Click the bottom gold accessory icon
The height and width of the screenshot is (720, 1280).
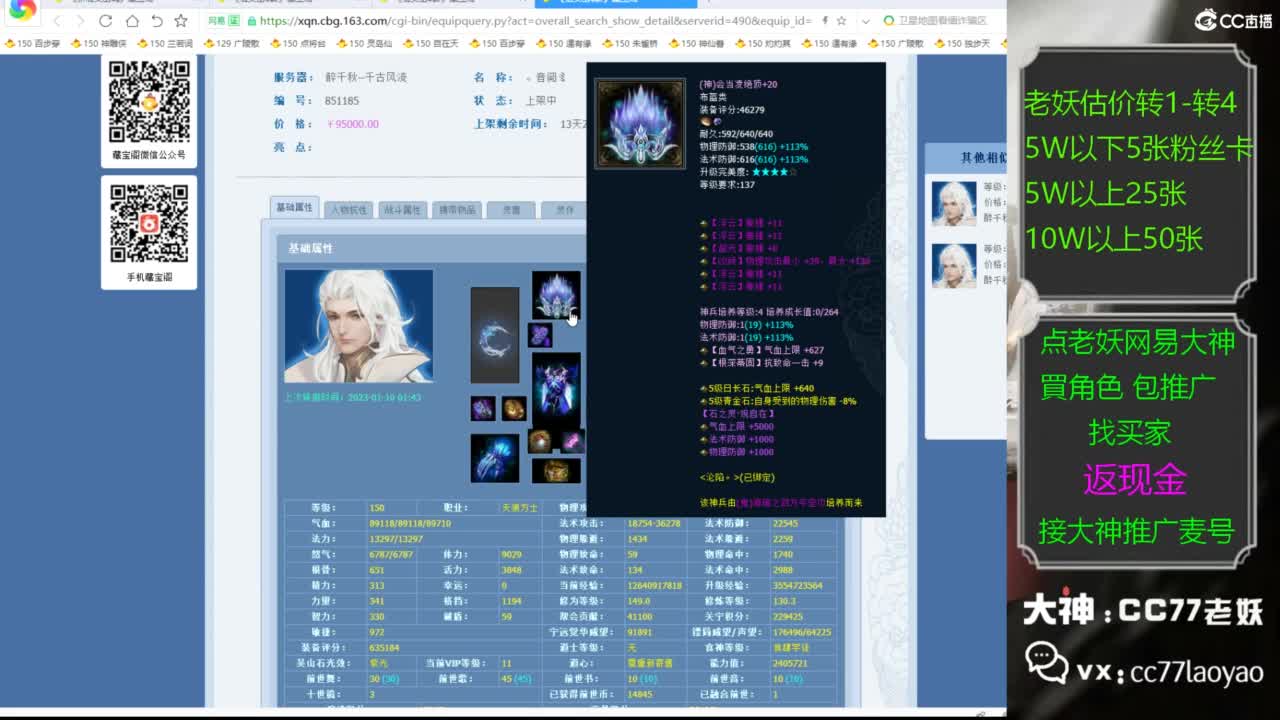coord(556,471)
